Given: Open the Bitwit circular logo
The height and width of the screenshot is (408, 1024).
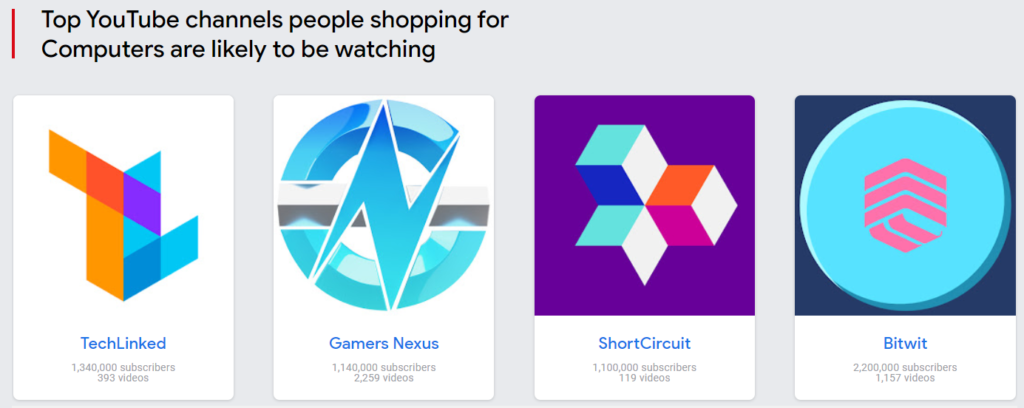Looking at the screenshot, I should coord(905,205).
